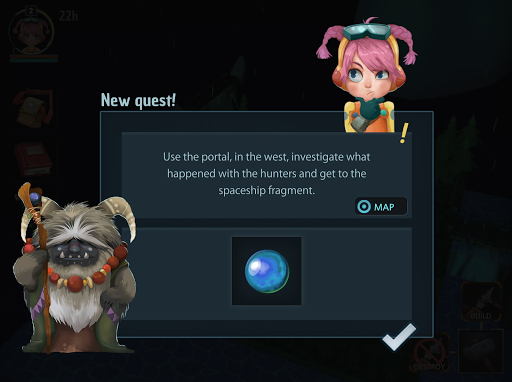Click the New quest! title
Screen dimensions: 512x382
[138, 100]
